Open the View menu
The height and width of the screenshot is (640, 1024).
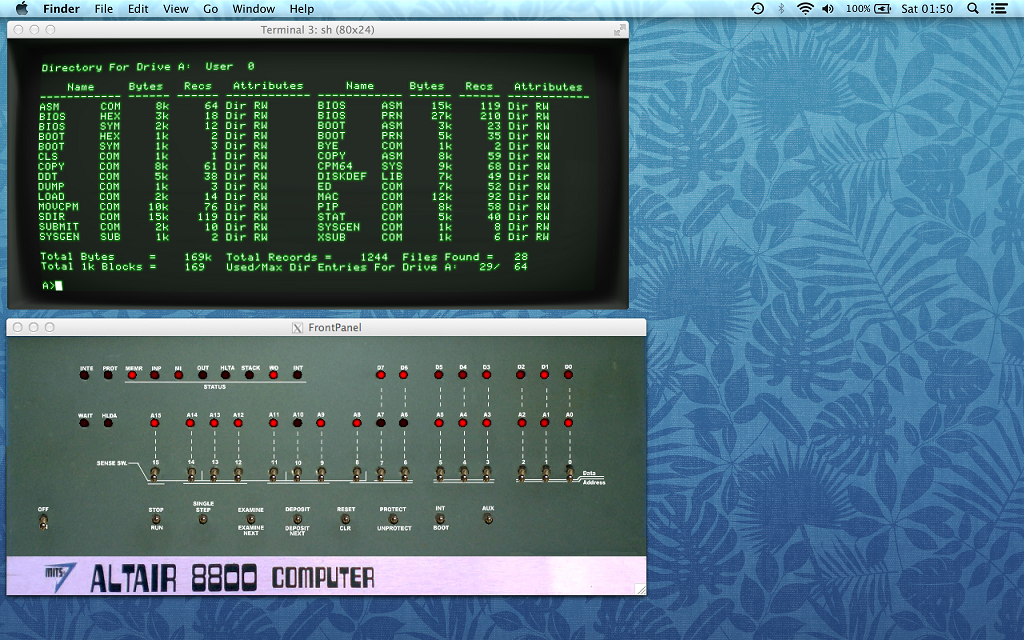[x=176, y=8]
